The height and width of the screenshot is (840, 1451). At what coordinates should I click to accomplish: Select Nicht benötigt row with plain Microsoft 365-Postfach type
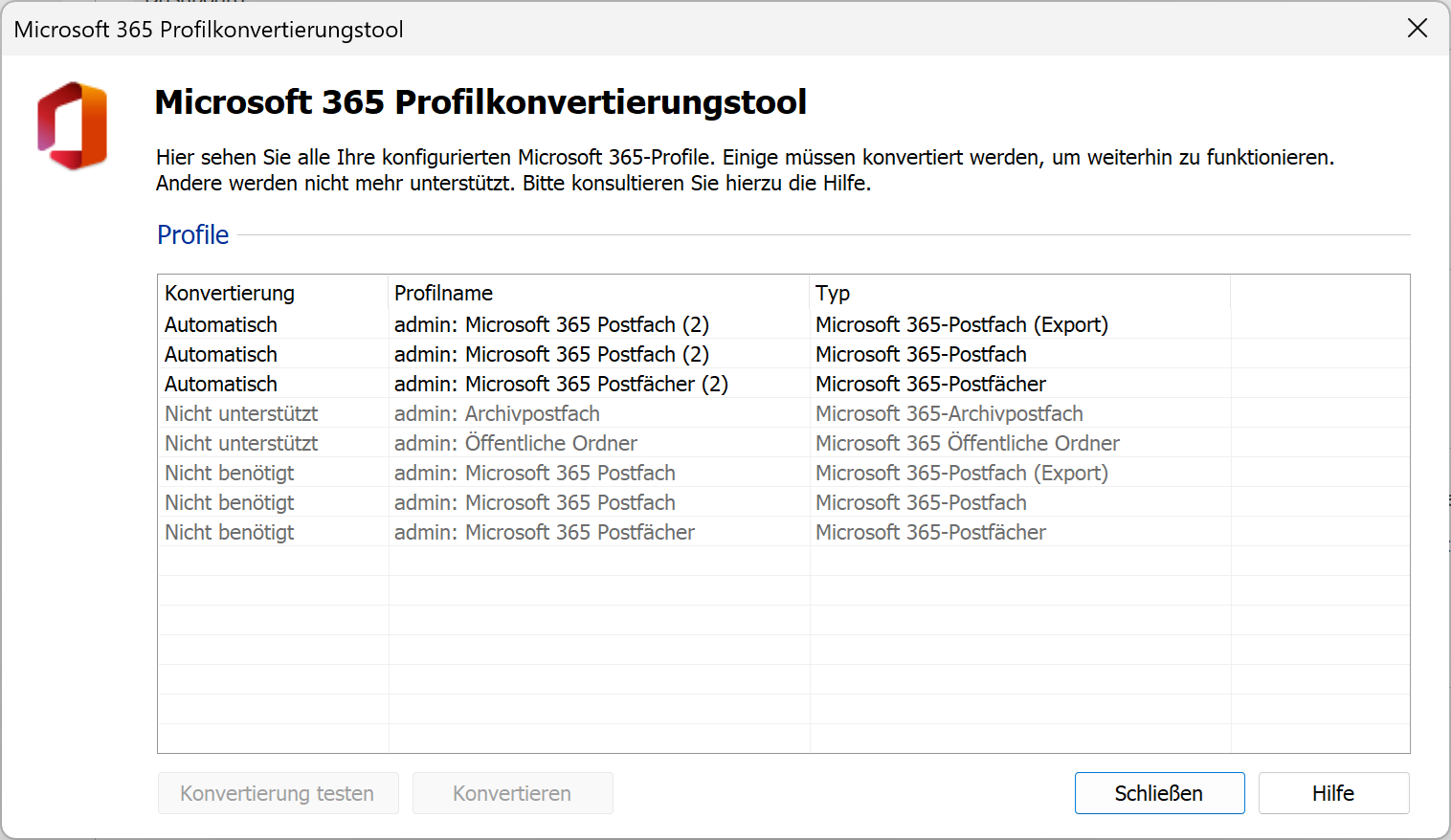534,502
